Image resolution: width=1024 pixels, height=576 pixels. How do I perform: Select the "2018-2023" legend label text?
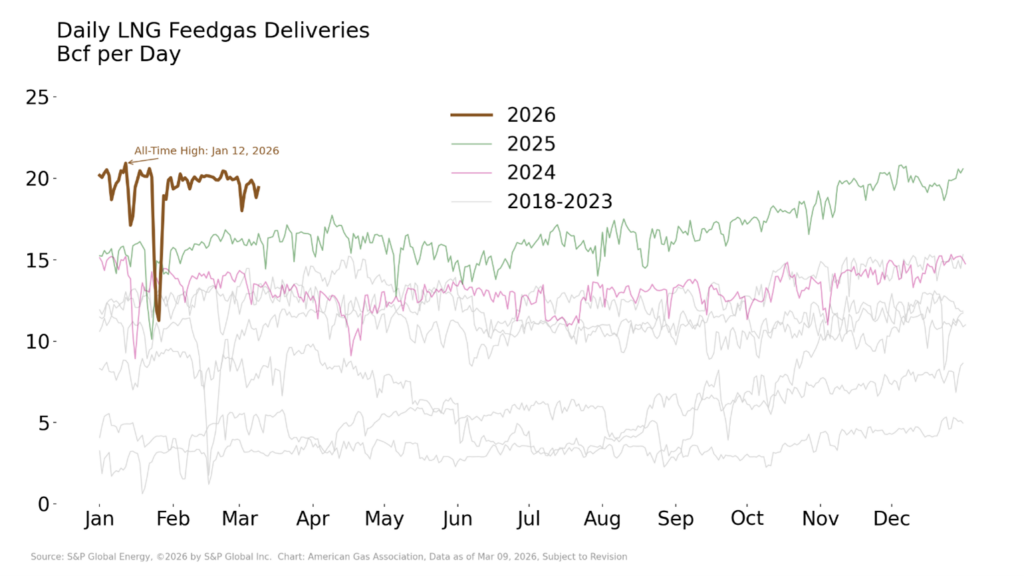click(560, 201)
